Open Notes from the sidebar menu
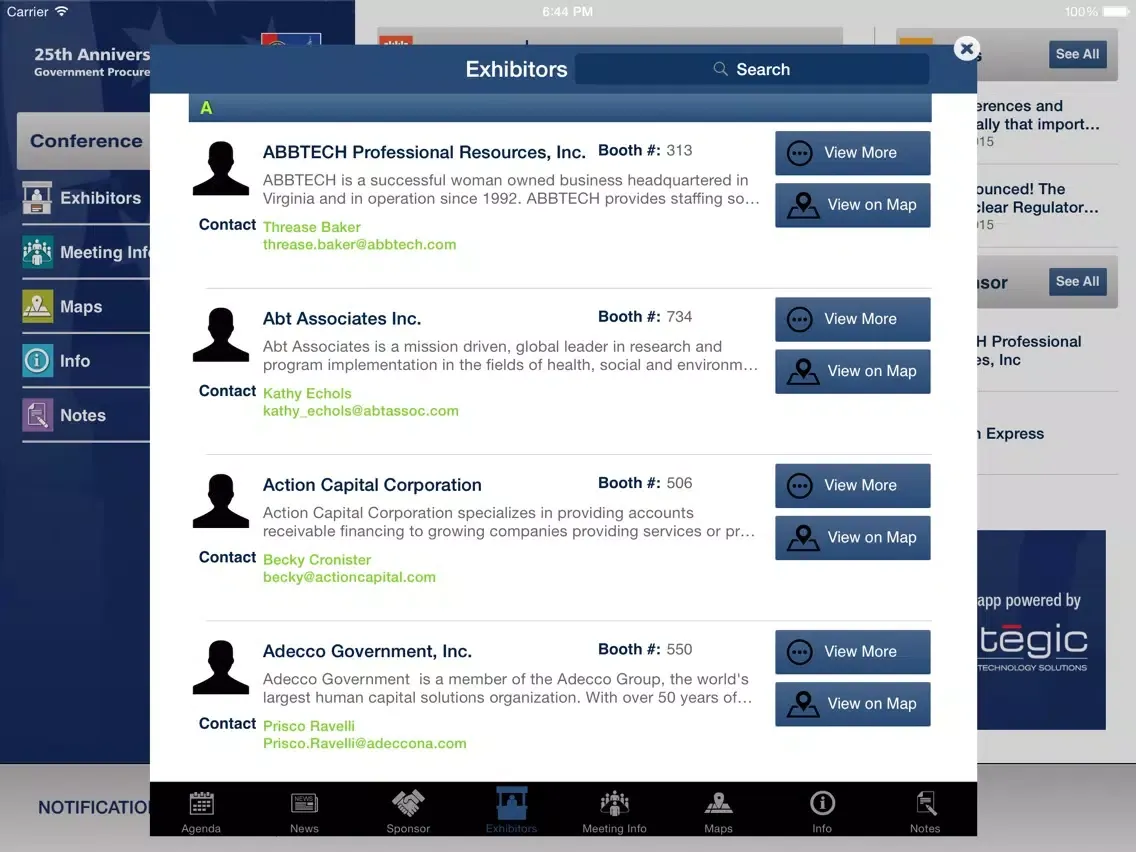The width and height of the screenshot is (1136, 852). pos(85,415)
